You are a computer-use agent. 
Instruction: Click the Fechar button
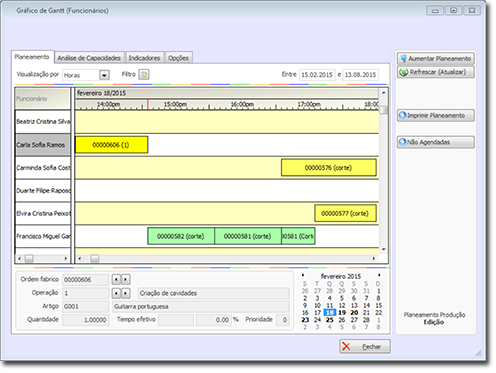pos(365,347)
